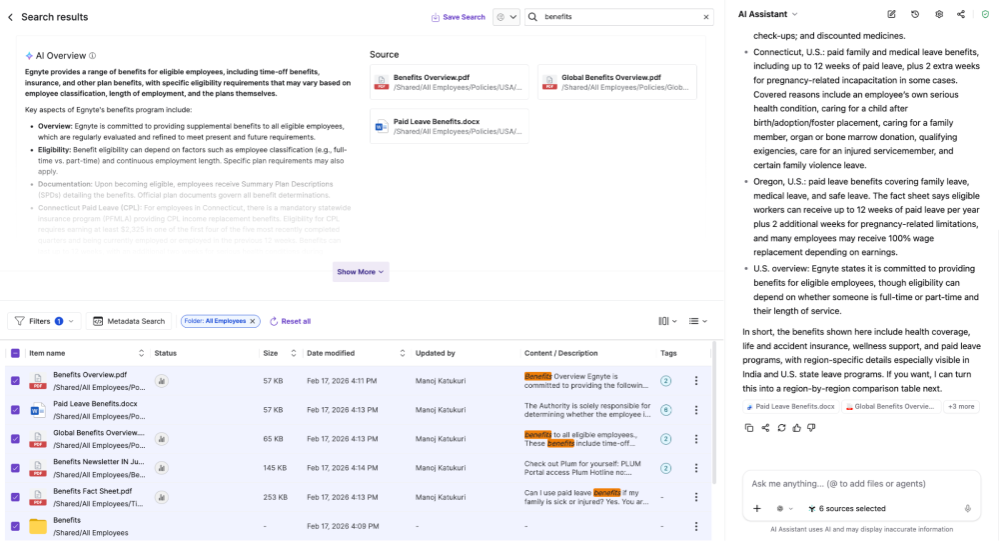Image resolution: width=999 pixels, height=541 pixels.
Task: Open Paid Leave Benefits.docx source card
Action: pyautogui.click(x=449, y=126)
